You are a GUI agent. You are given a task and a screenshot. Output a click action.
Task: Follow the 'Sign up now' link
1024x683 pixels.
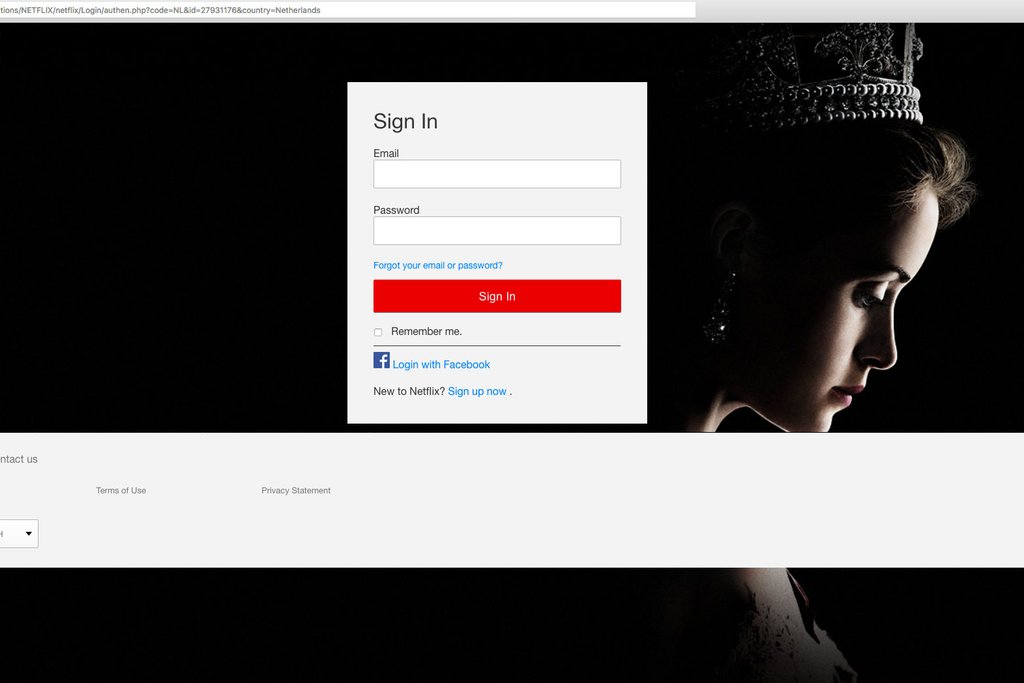(x=477, y=392)
